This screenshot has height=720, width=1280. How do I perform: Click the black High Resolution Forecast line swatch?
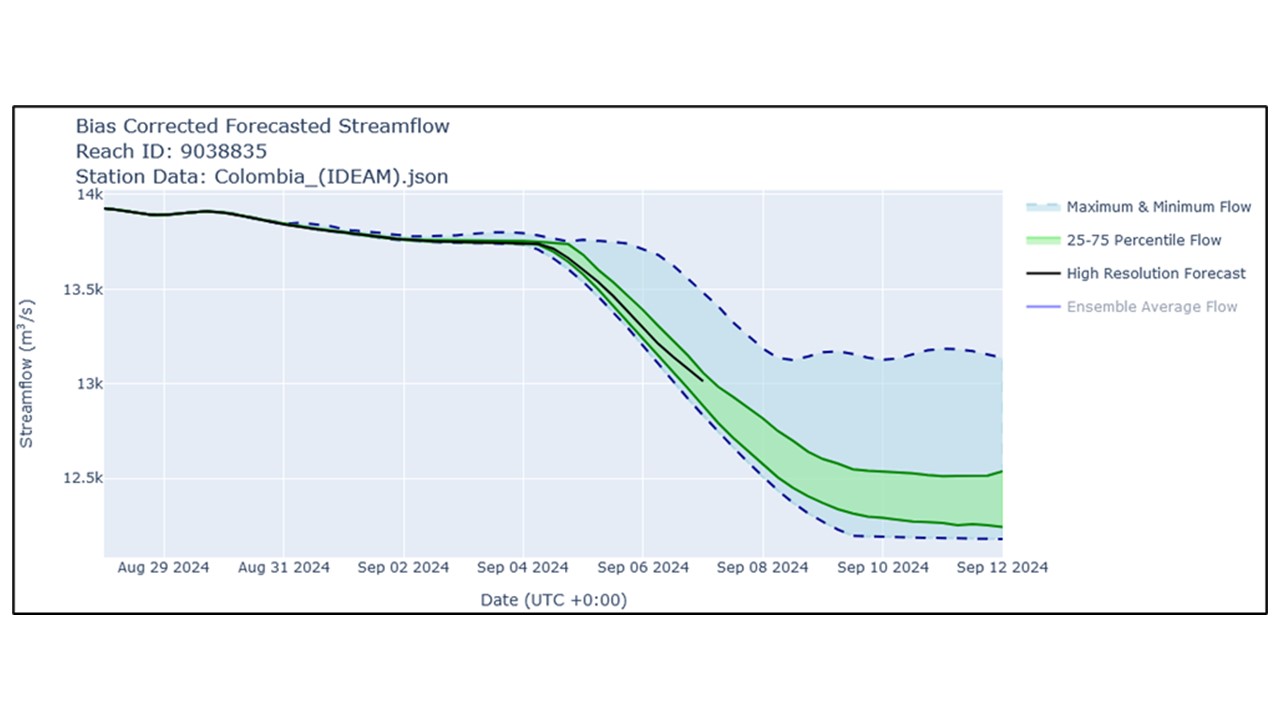(1042, 273)
